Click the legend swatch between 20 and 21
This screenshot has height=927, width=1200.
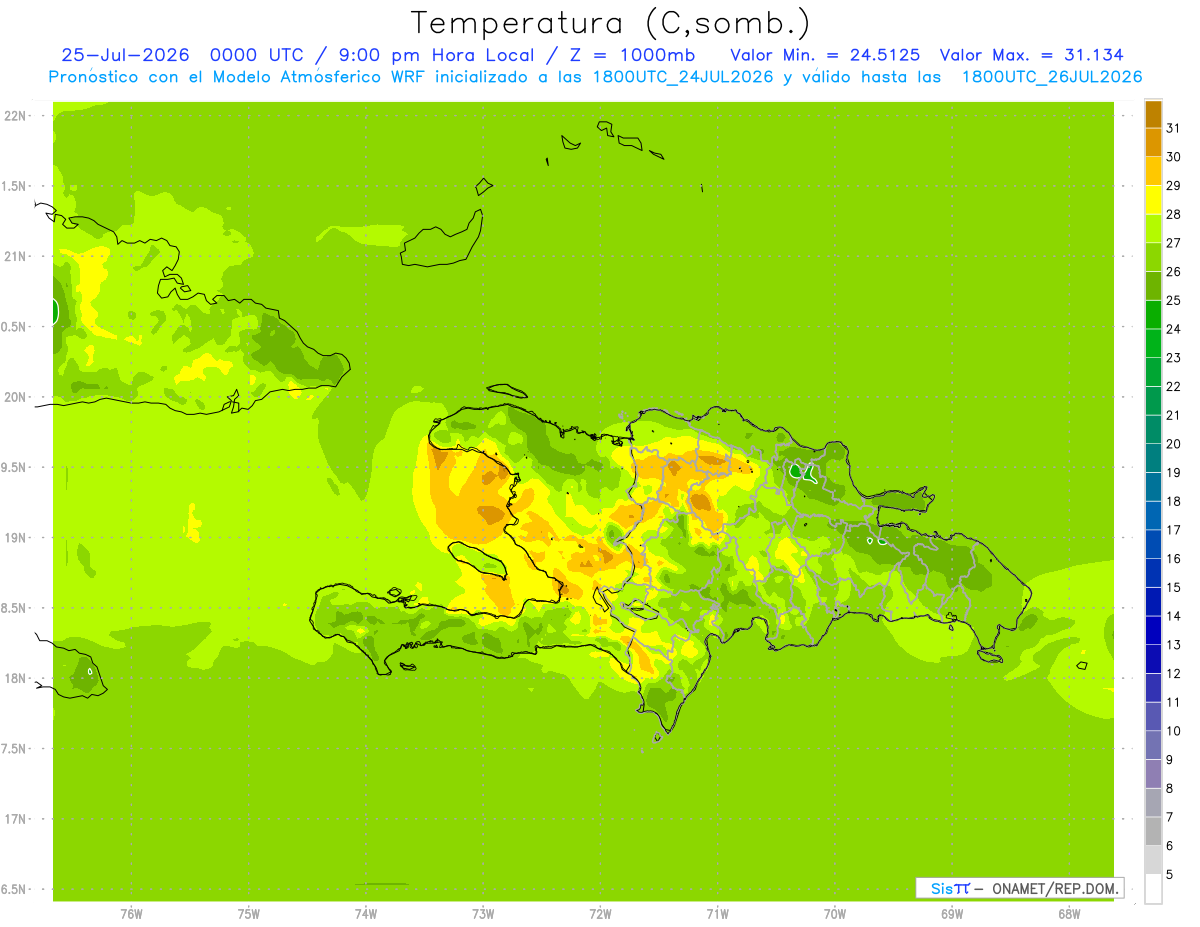click(x=1153, y=430)
